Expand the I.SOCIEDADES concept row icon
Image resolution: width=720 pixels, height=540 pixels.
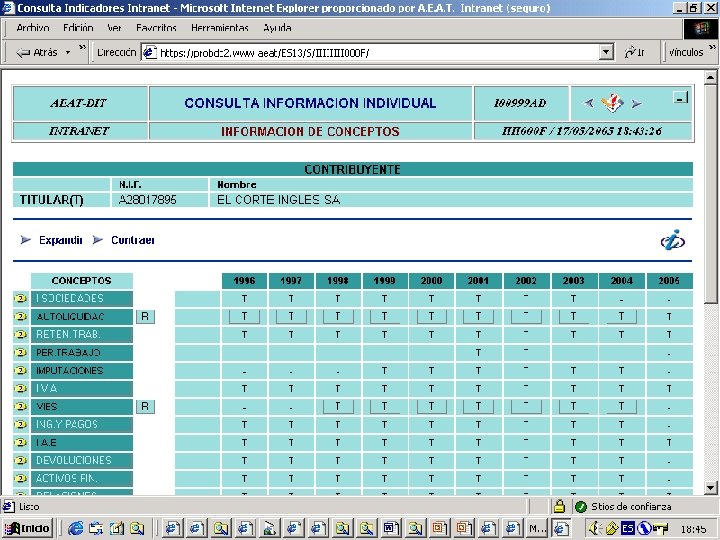pyautogui.click(x=20, y=298)
